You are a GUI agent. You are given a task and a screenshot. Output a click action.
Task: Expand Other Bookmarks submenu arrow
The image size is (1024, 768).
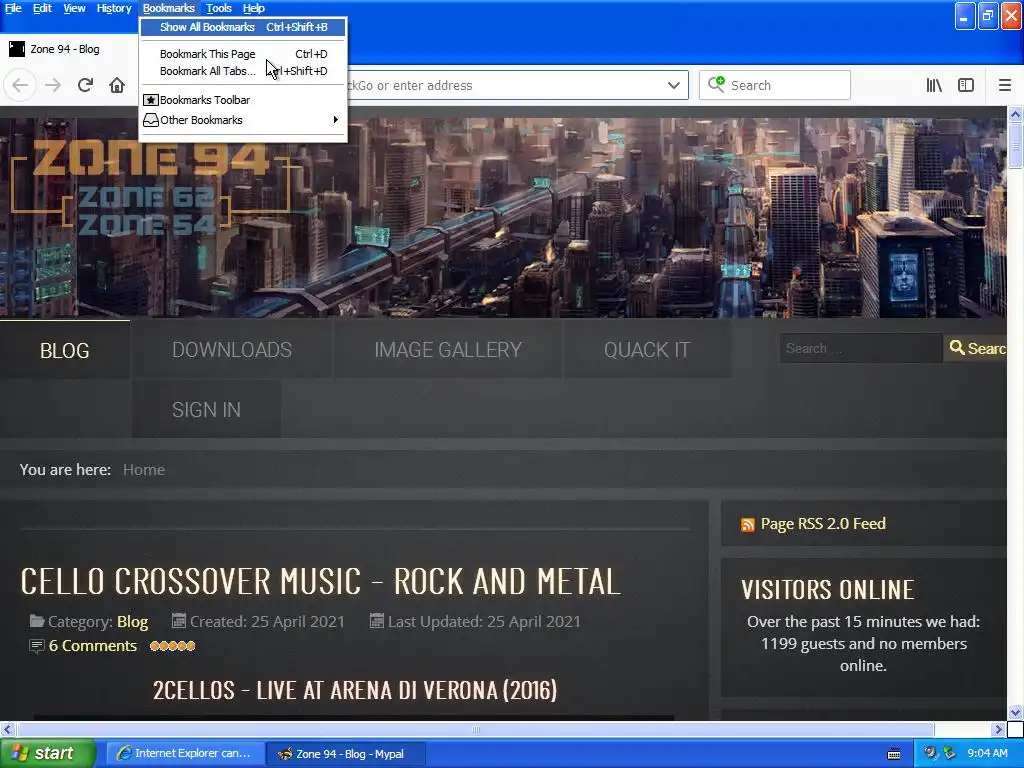coord(336,120)
